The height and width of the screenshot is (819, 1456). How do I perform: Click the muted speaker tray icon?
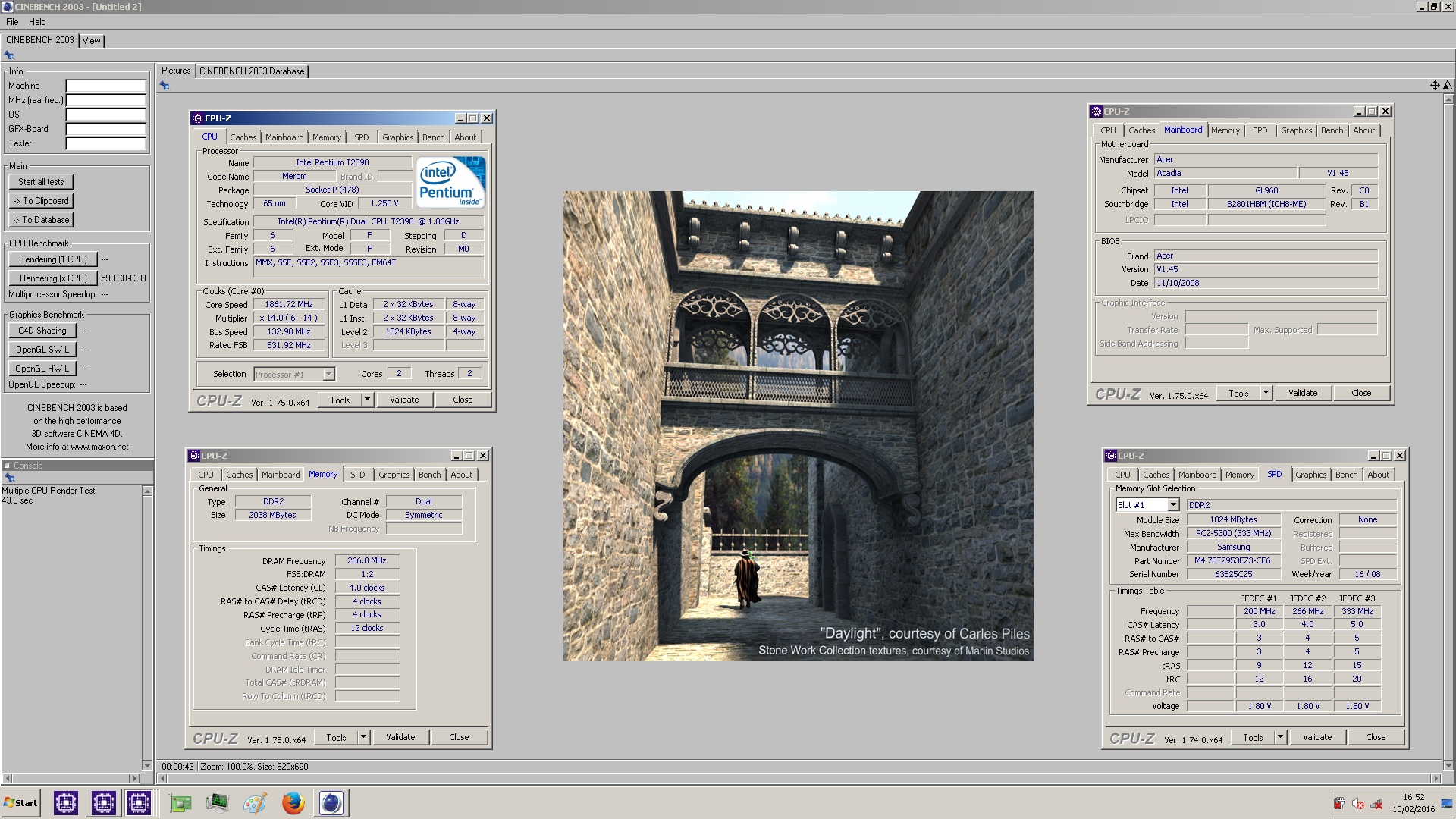pyautogui.click(x=1358, y=804)
